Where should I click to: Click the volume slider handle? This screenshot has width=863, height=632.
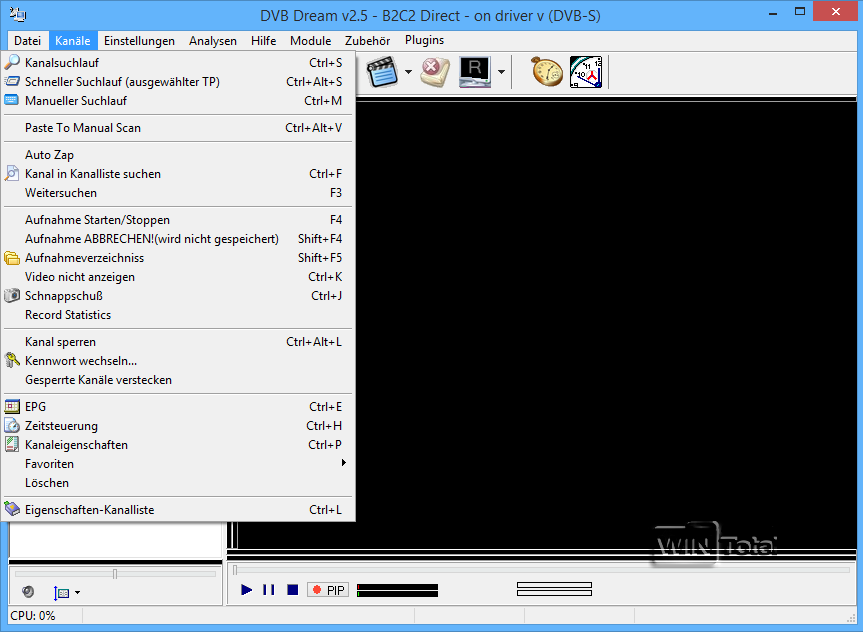coord(114,574)
